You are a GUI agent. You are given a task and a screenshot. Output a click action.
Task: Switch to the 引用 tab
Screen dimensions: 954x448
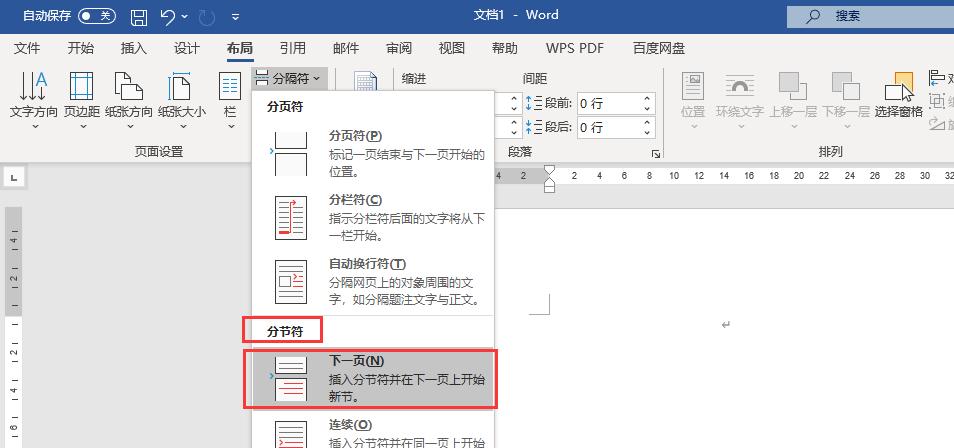click(x=293, y=48)
